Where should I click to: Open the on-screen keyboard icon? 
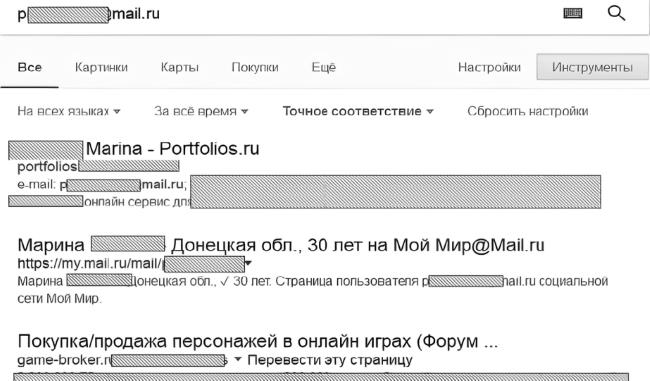pos(573,14)
